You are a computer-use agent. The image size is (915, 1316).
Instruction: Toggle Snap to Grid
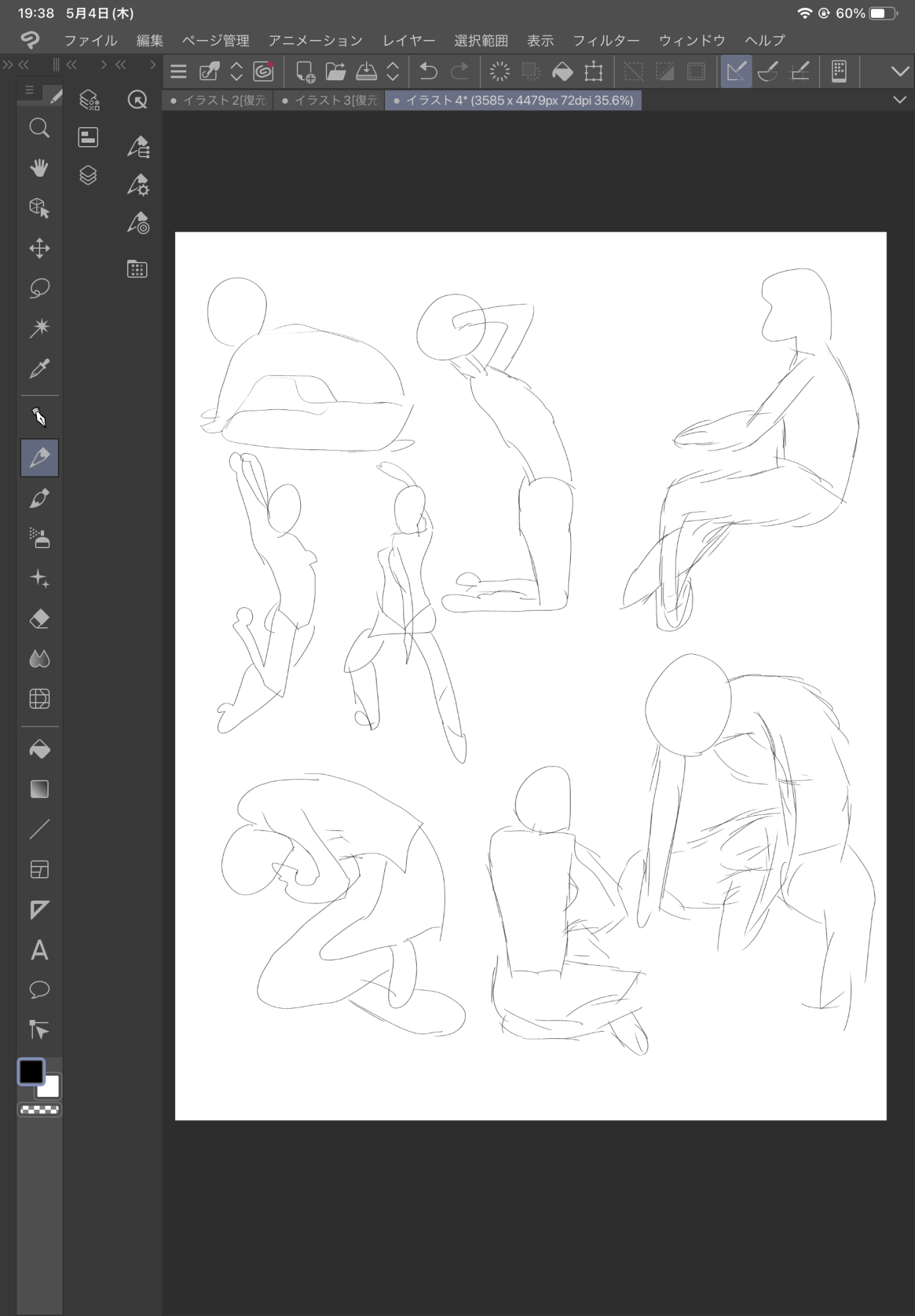tap(800, 71)
